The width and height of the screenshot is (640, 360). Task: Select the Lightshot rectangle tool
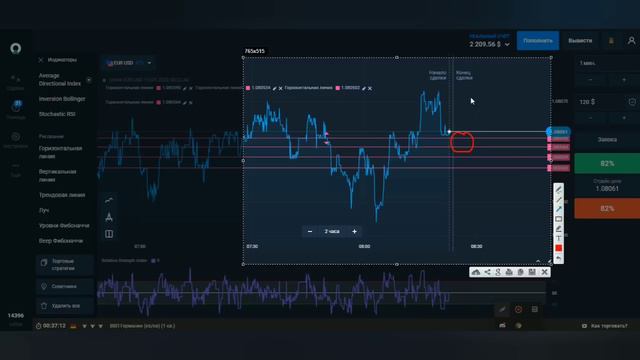(x=558, y=219)
